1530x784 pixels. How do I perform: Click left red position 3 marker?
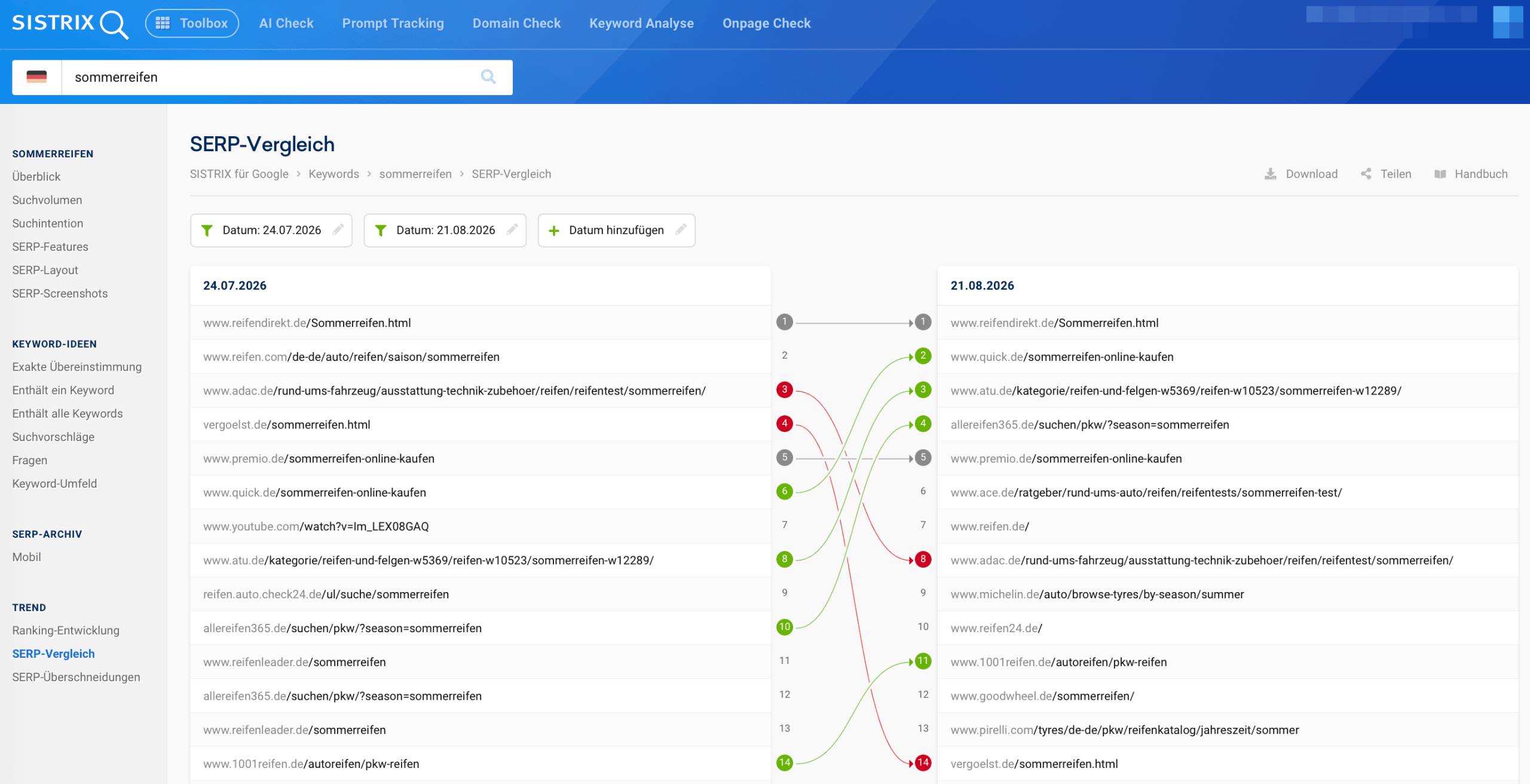point(785,390)
